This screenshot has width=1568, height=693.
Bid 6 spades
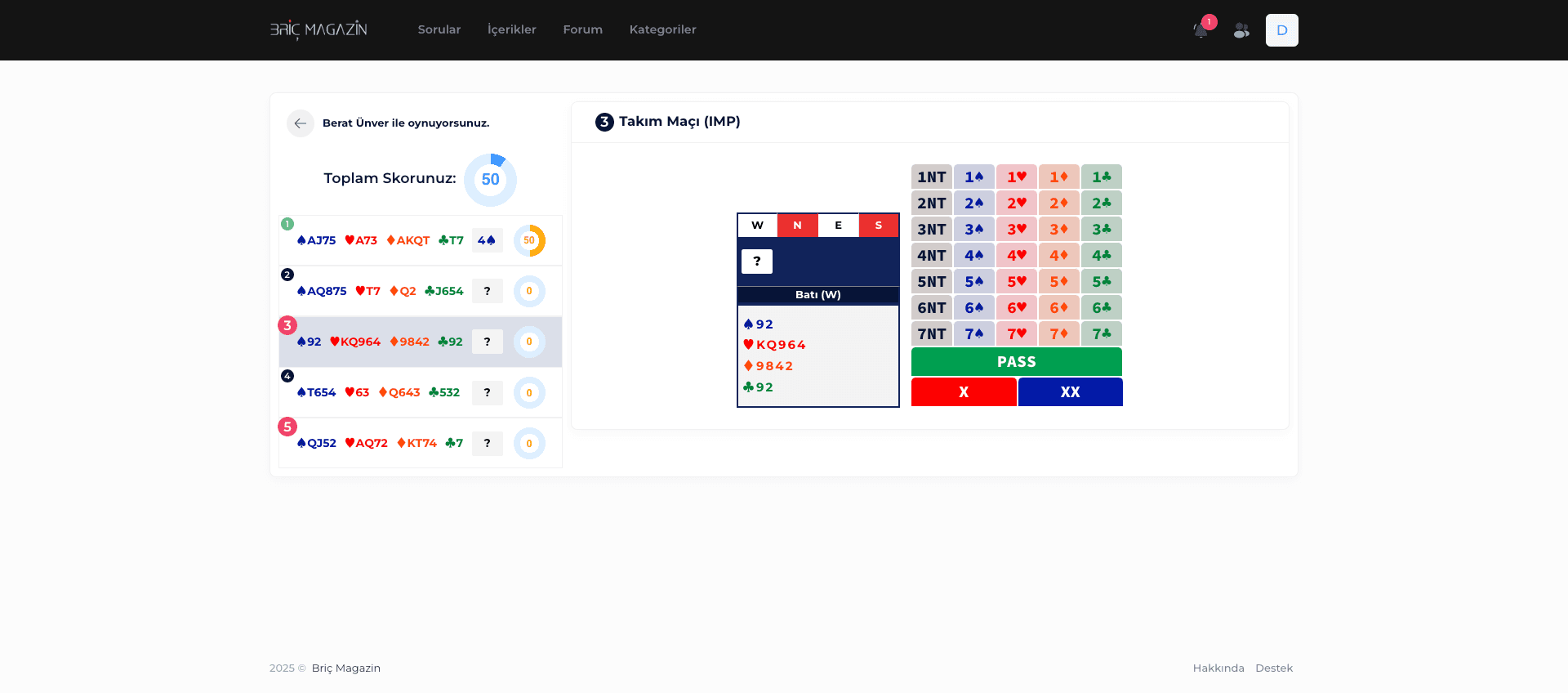pyautogui.click(x=974, y=307)
